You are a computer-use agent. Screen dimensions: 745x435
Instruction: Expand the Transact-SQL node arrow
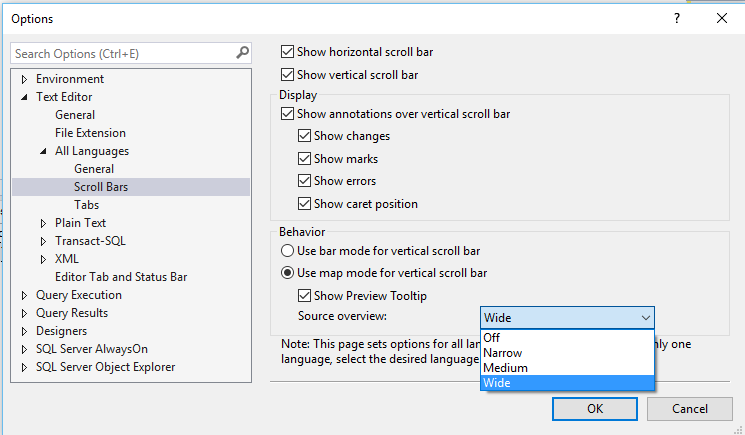(44, 241)
